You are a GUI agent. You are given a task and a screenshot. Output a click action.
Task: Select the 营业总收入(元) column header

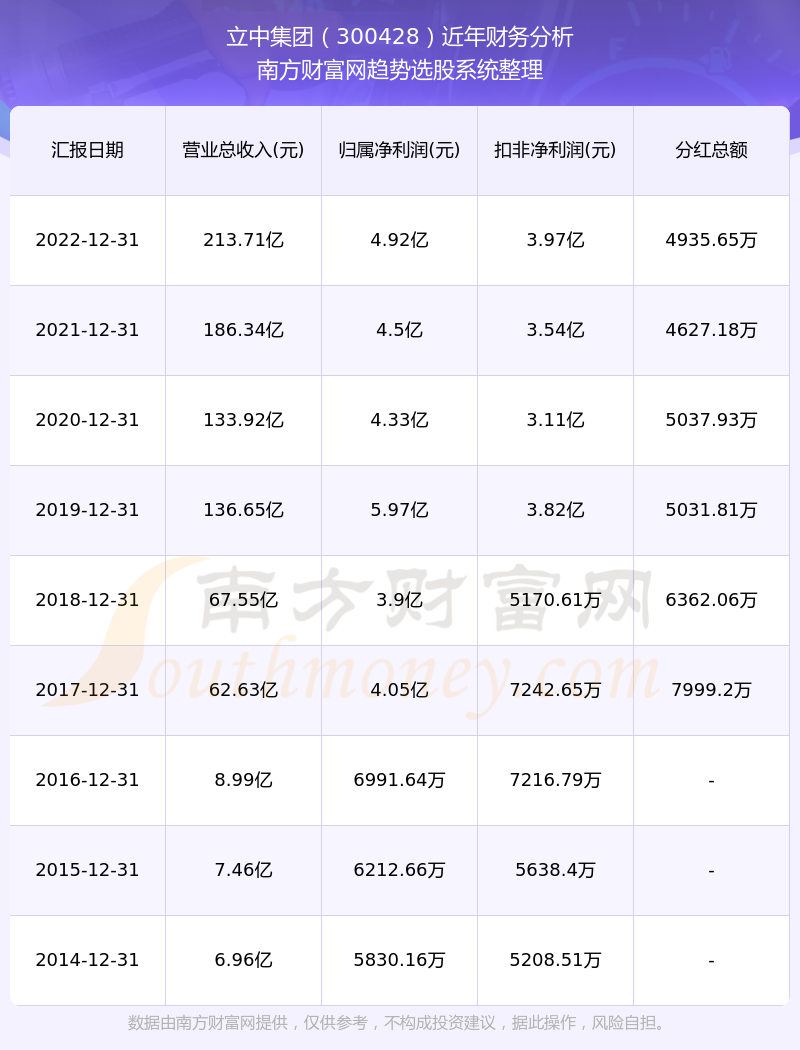click(x=243, y=150)
